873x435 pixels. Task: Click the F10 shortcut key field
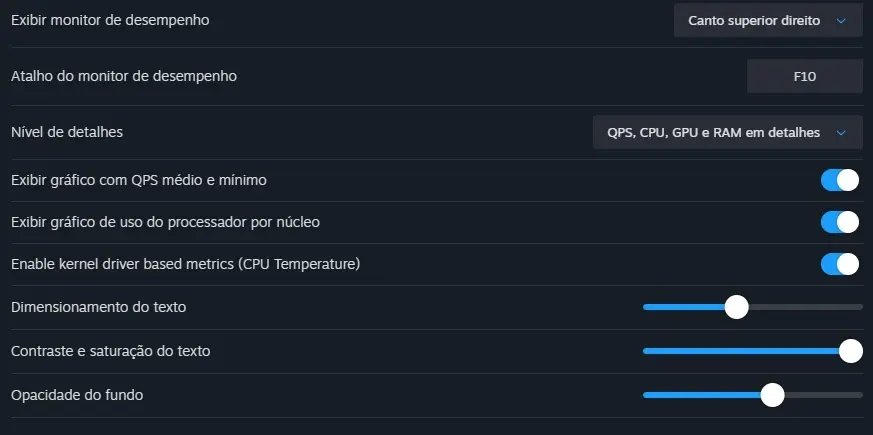804,76
